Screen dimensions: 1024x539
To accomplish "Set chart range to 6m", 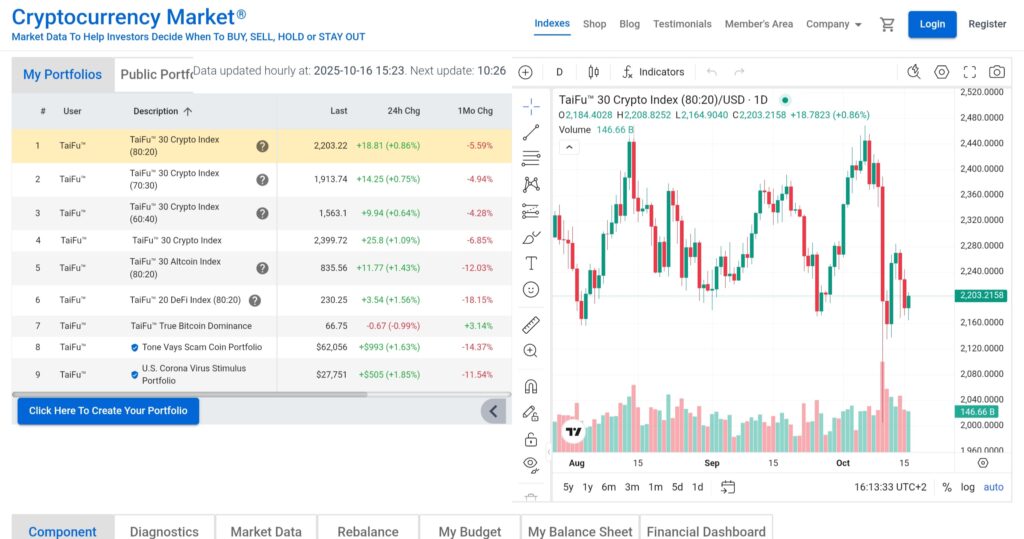I will 609,487.
